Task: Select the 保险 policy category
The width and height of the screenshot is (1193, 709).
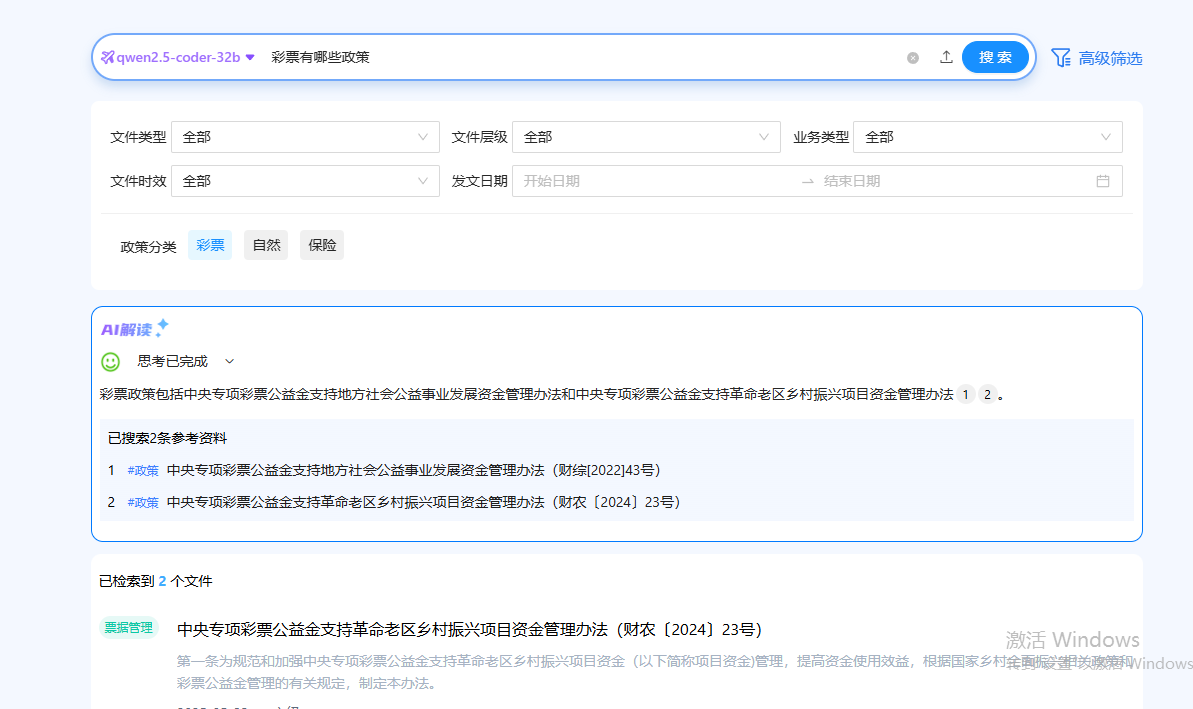Action: [322, 245]
